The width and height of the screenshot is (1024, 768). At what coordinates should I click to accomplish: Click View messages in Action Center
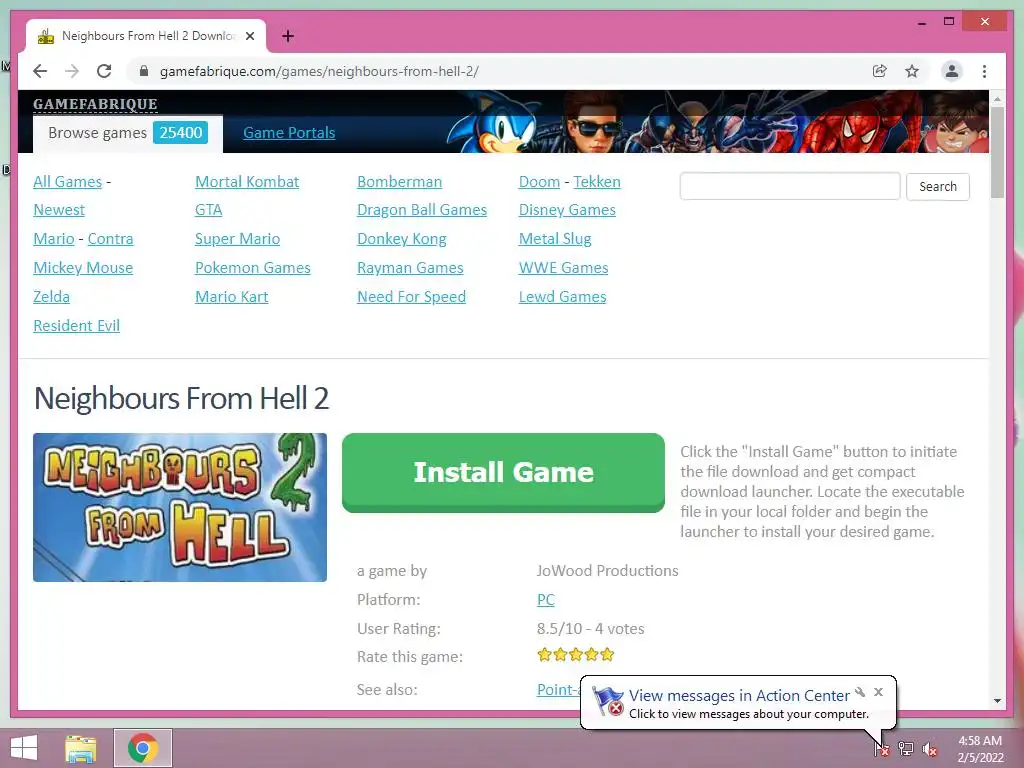(739, 696)
